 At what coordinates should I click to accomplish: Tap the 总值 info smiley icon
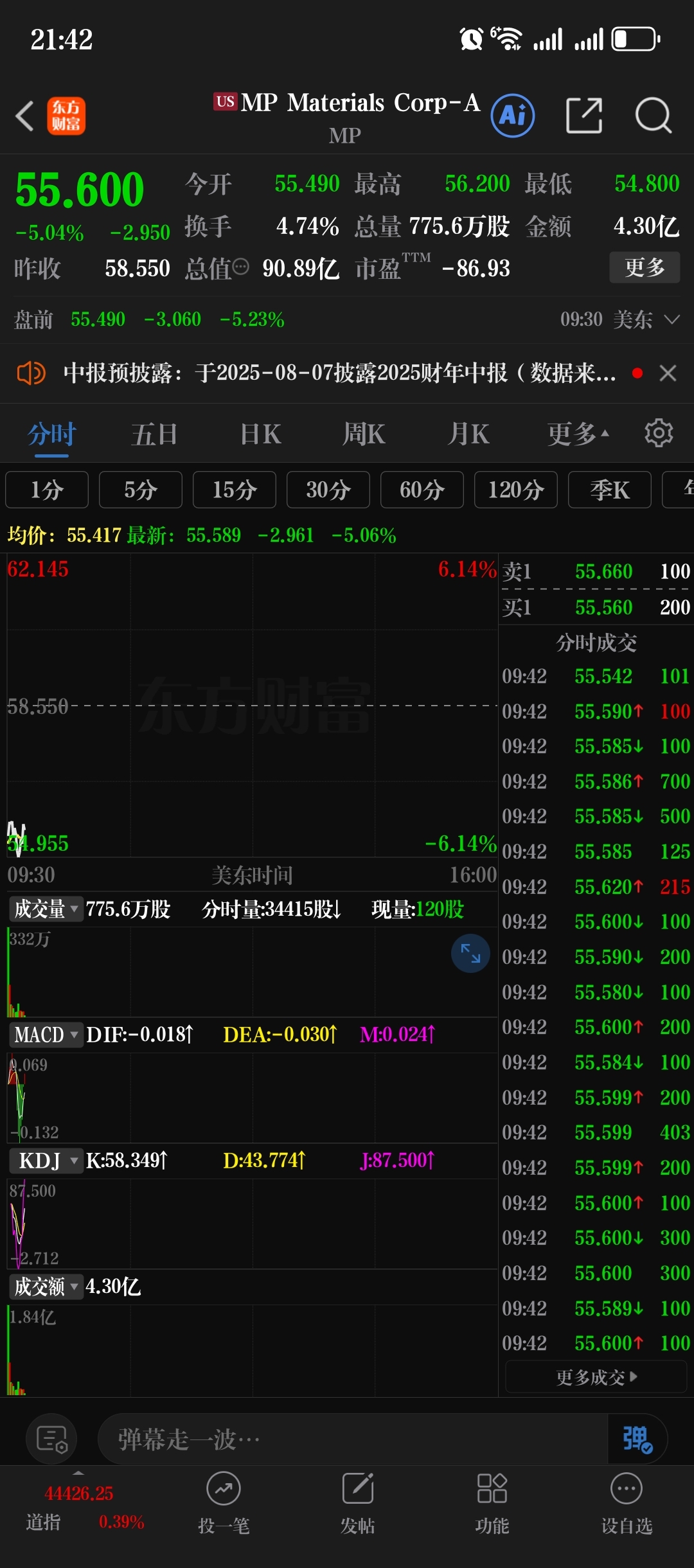coord(240,267)
